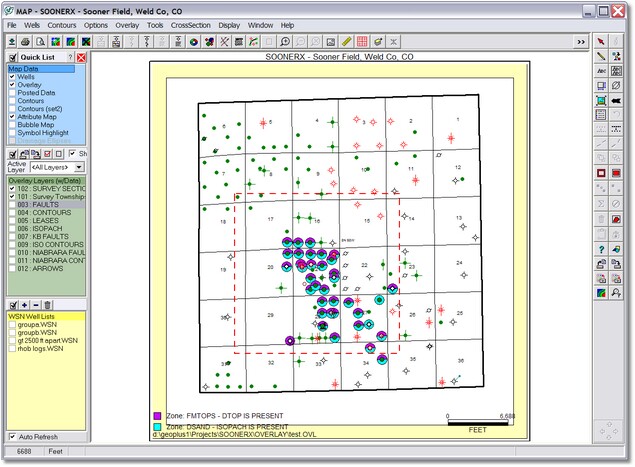Click the zoom magnifier icon in toolbar
The height and width of the screenshot is (467, 635).
click(x=285, y=42)
